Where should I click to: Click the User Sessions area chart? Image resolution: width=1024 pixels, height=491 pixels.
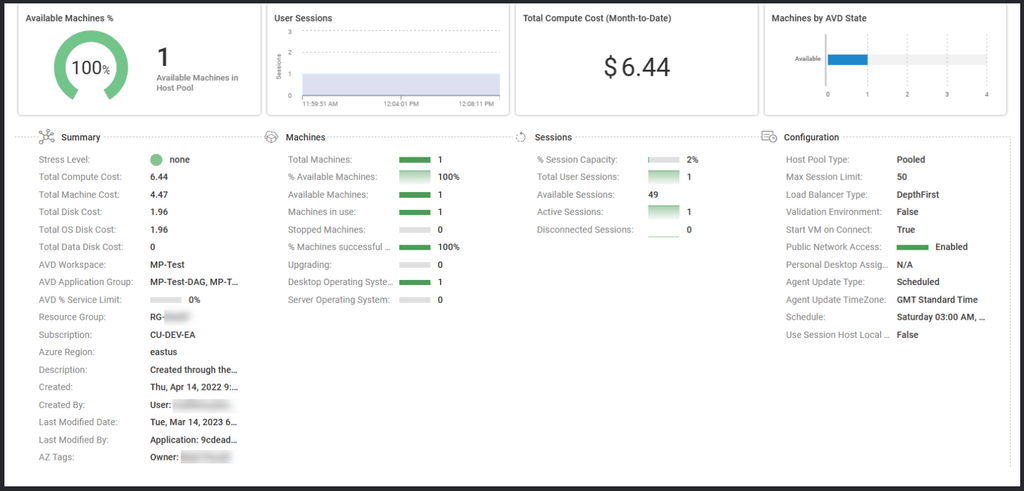tap(401, 85)
